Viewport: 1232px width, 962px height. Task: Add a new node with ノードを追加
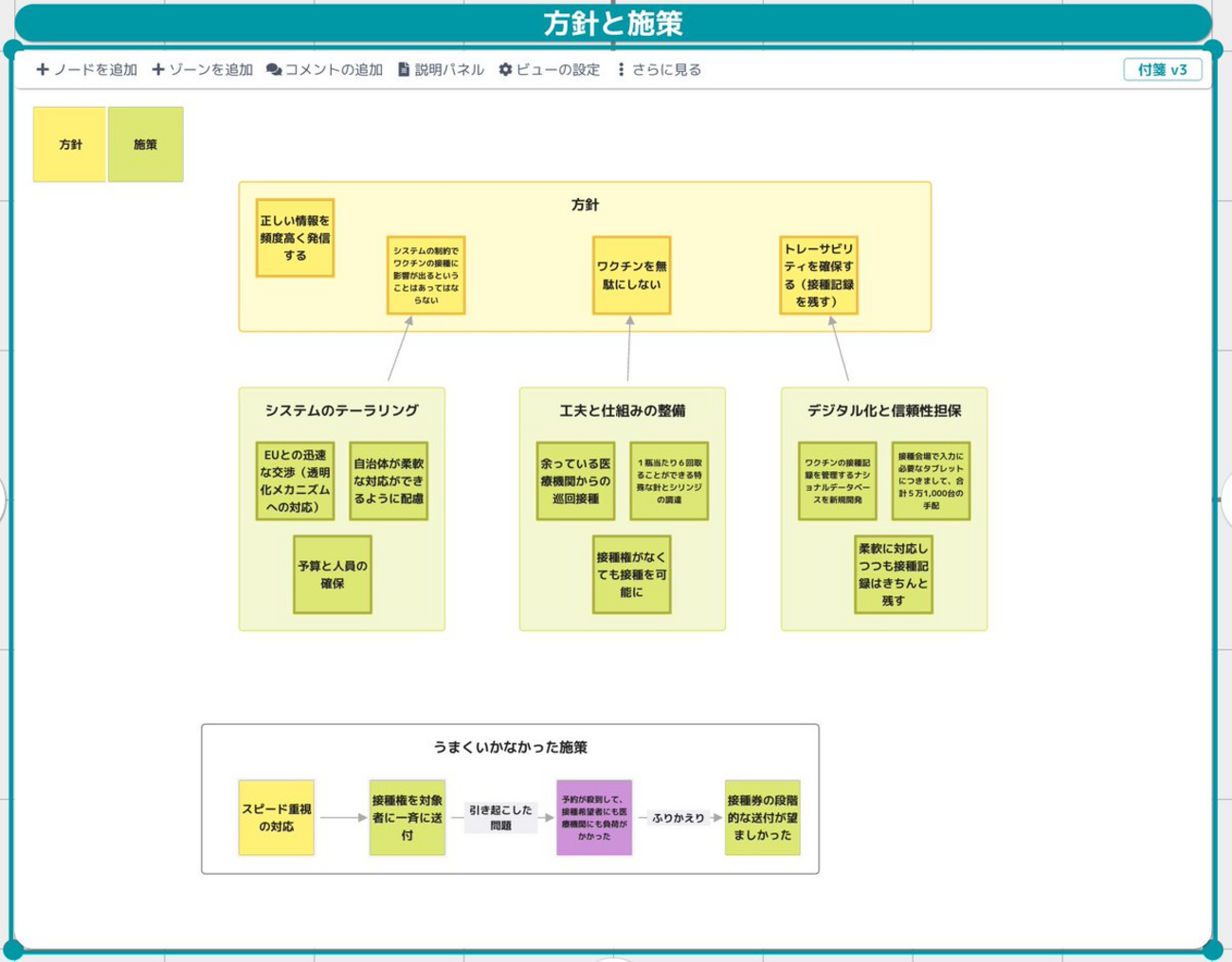click(86, 69)
